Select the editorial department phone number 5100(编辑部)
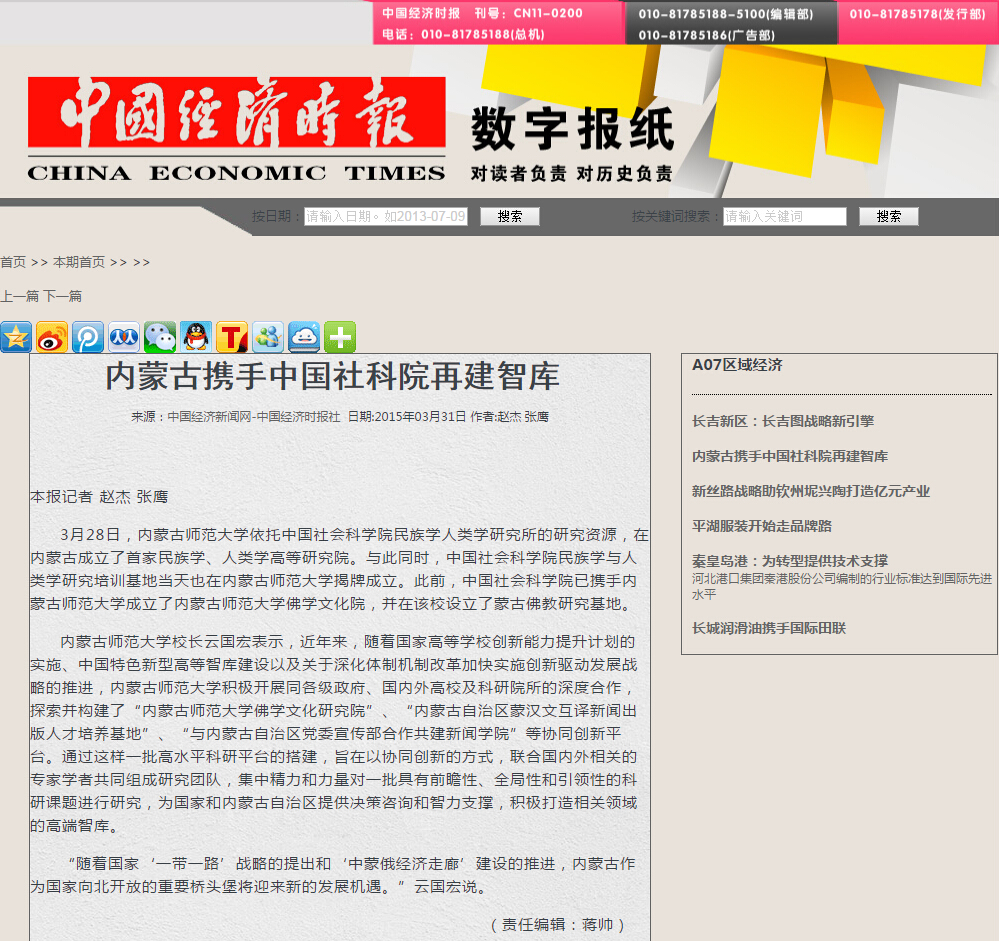Image resolution: width=1002 pixels, height=941 pixels. (x=726, y=14)
